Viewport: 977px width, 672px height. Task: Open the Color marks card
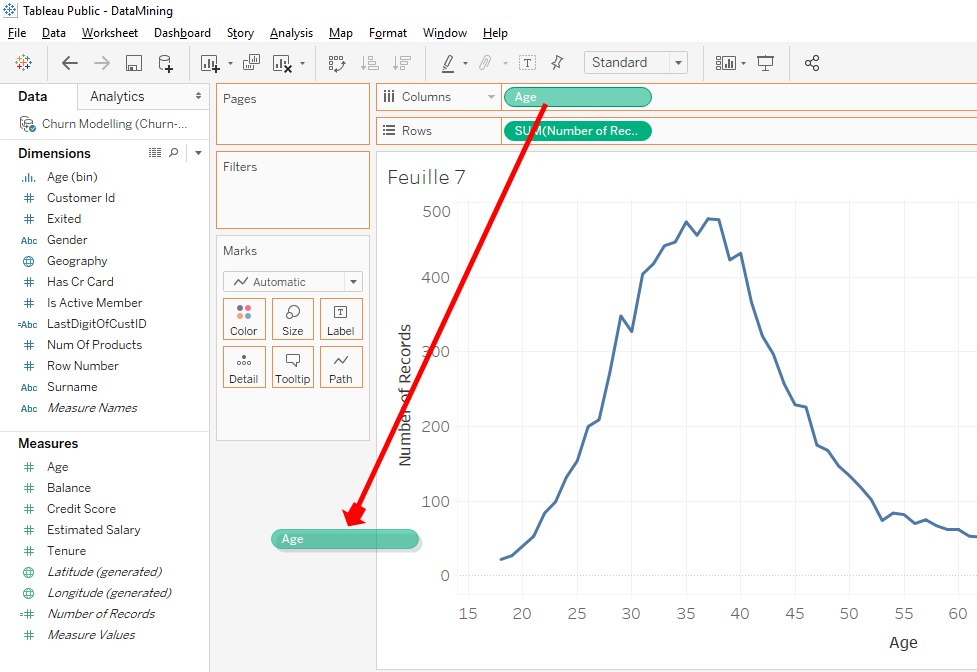click(x=244, y=319)
